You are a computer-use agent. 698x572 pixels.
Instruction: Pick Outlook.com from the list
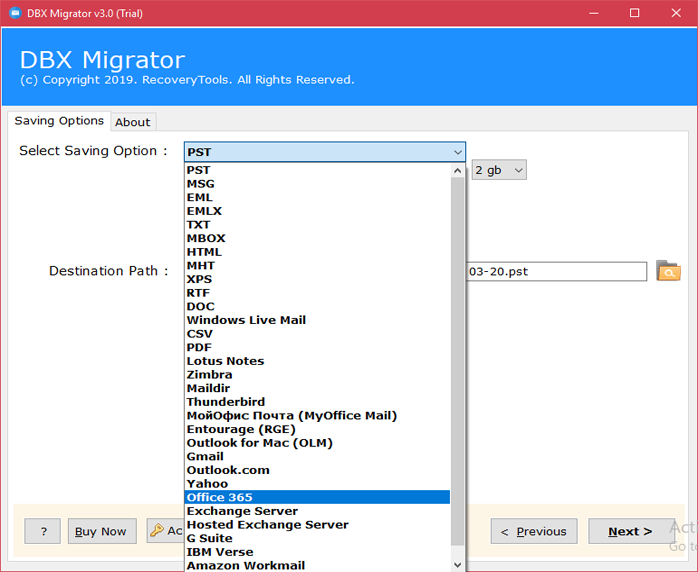click(317, 470)
